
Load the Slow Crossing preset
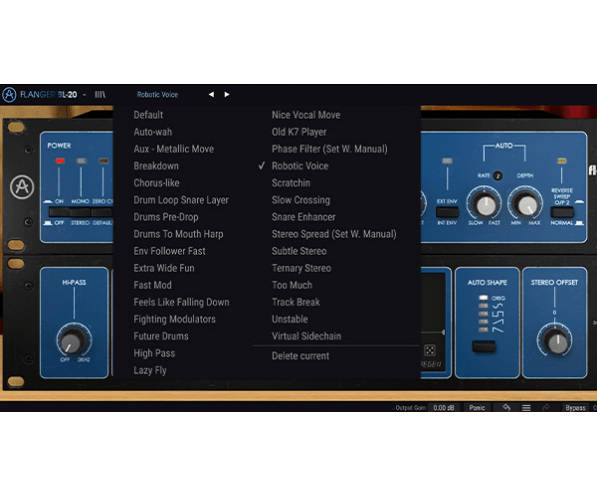pos(301,200)
